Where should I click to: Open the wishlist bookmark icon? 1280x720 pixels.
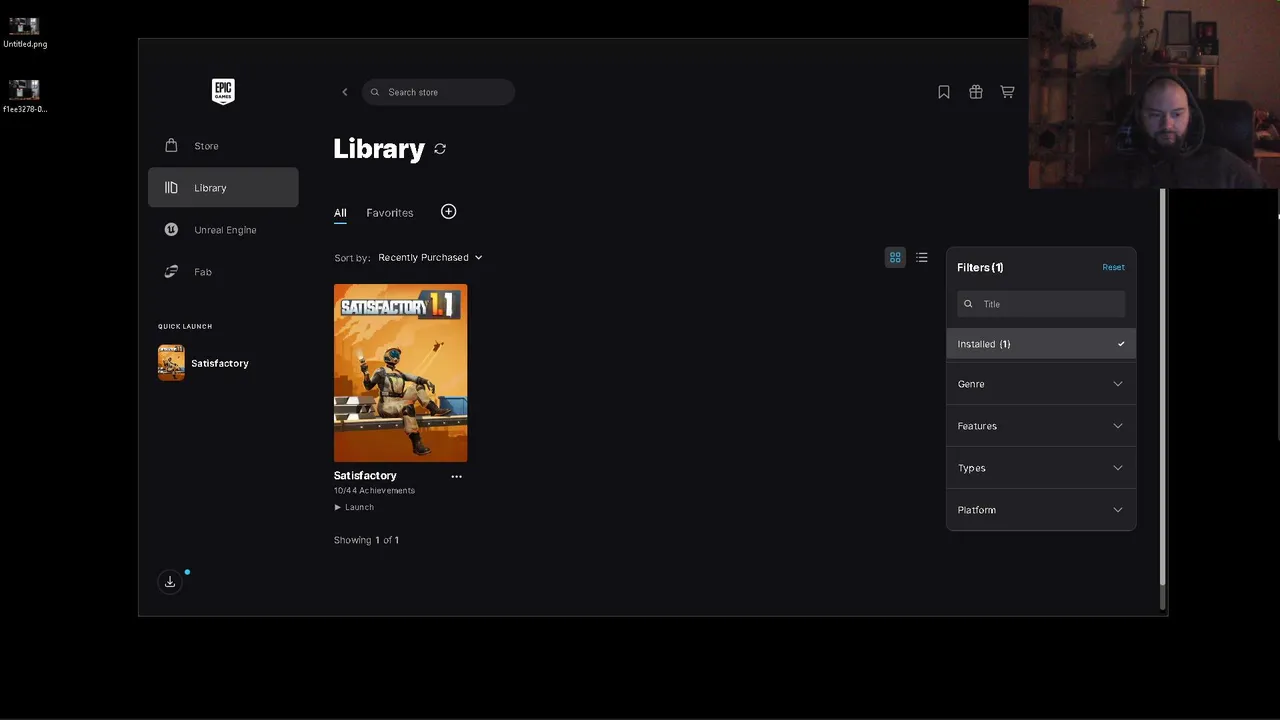tap(944, 92)
